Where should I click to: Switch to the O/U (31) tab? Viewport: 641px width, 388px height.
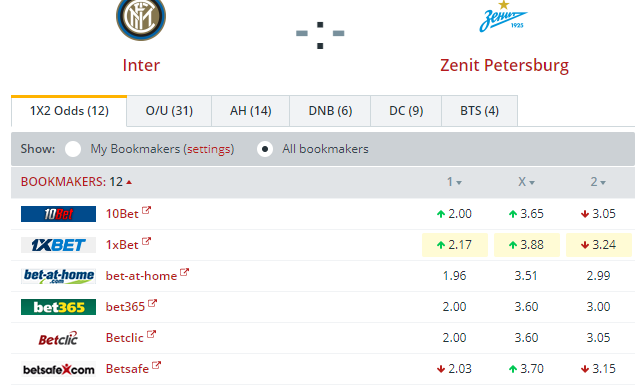point(169,111)
